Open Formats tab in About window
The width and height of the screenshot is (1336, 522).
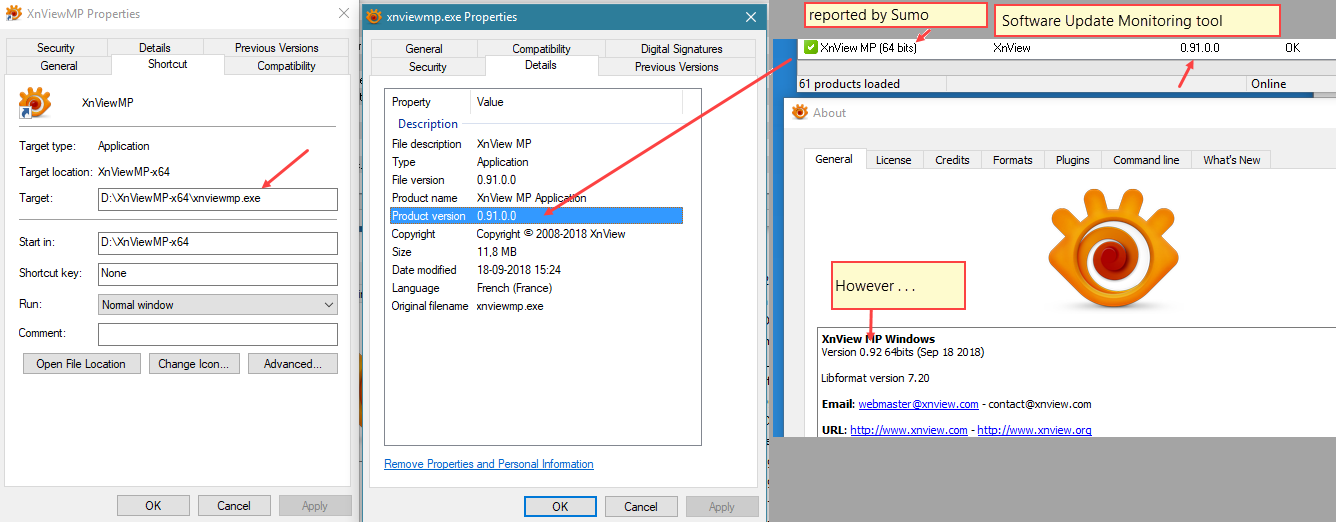1013,159
